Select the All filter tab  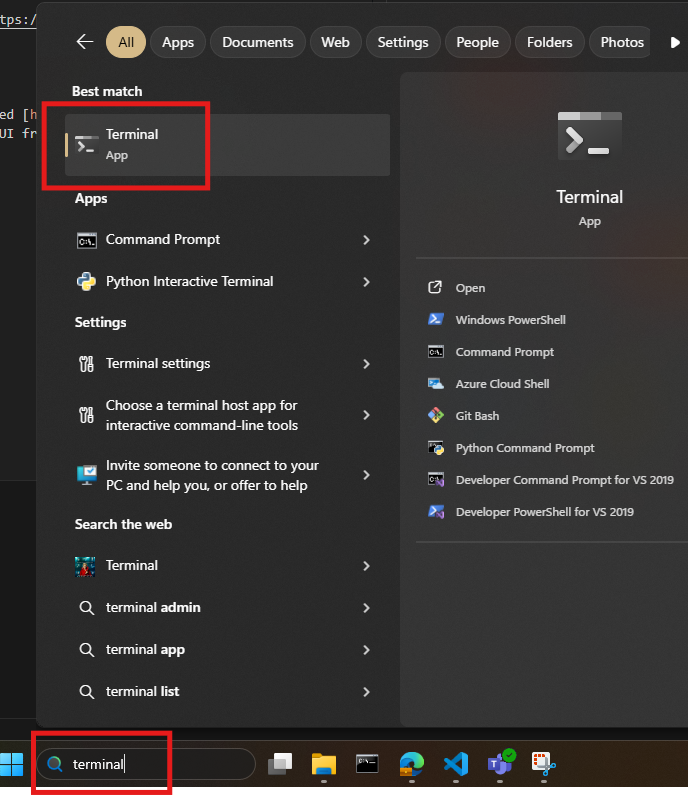(x=126, y=42)
